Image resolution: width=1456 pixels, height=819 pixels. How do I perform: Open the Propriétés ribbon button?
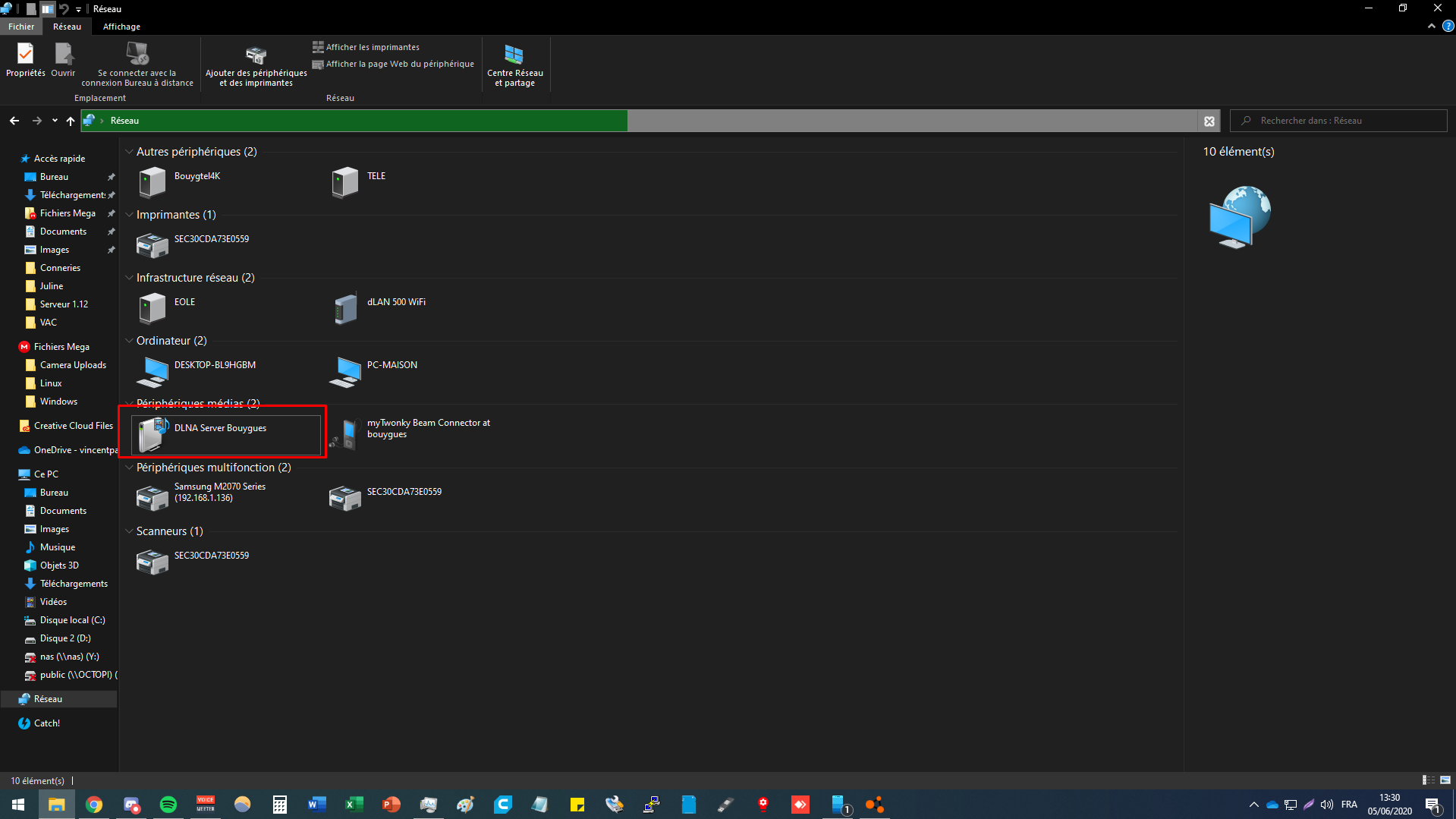coord(26,61)
